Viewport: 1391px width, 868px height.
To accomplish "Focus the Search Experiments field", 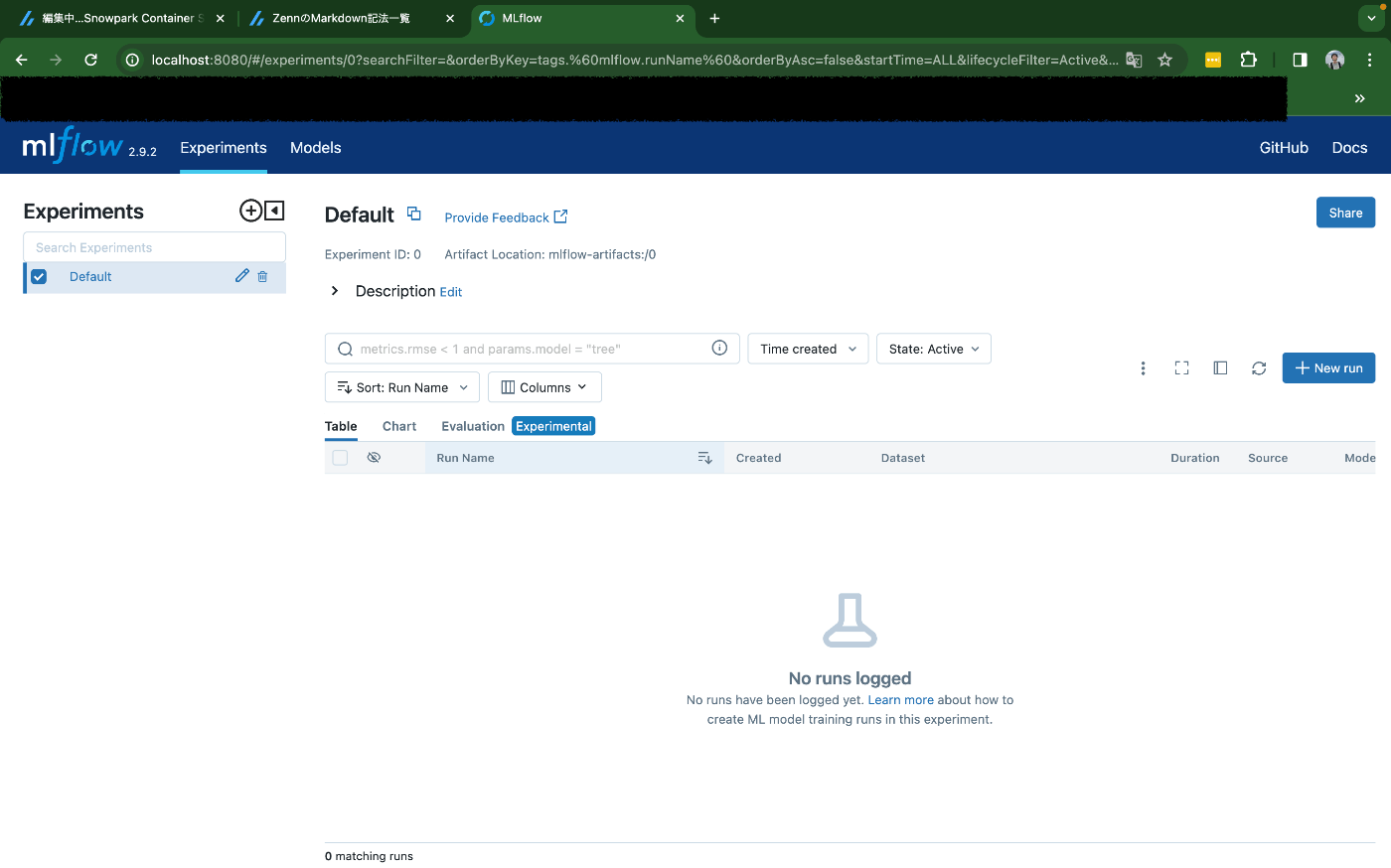I will [x=154, y=247].
